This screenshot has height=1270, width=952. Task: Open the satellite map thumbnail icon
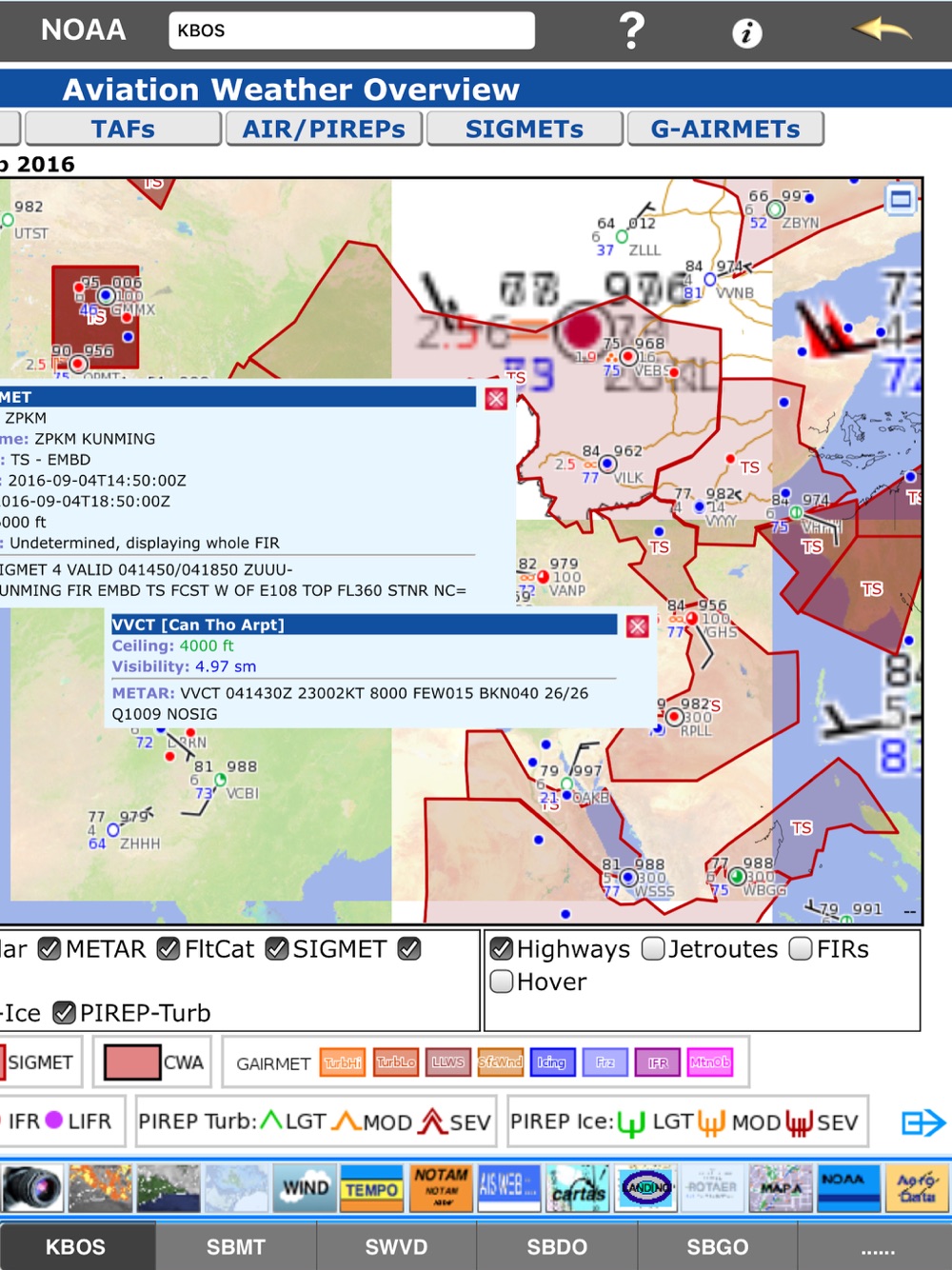pyautogui.click(x=169, y=1188)
